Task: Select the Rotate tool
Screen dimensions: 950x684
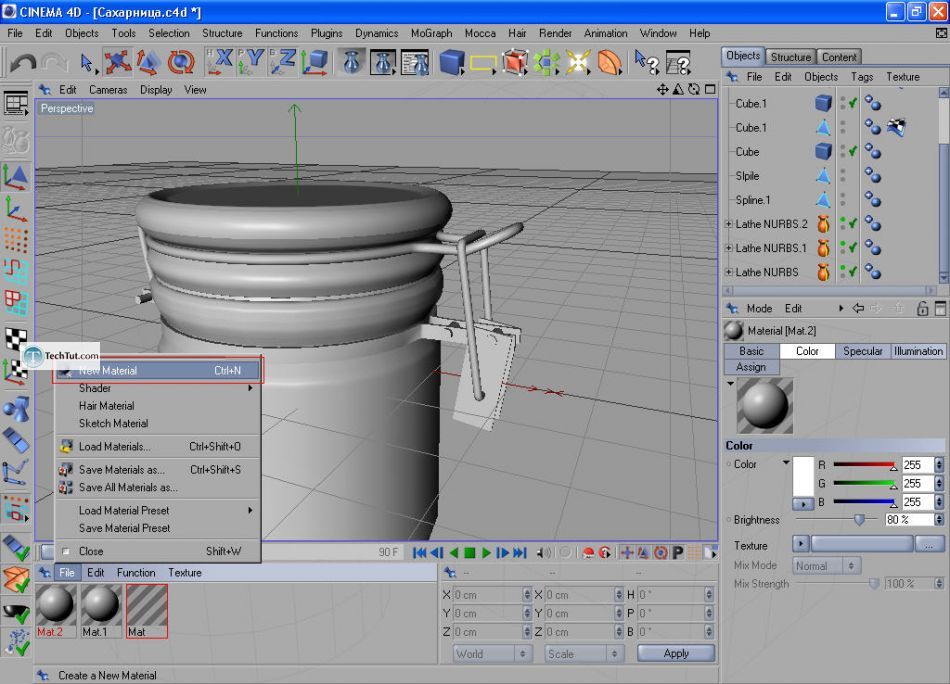Action: (181, 62)
